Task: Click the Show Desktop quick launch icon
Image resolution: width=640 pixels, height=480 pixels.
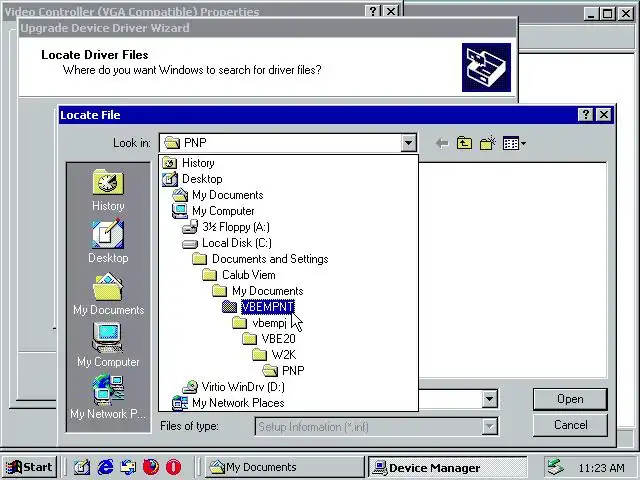Action: pos(82,467)
